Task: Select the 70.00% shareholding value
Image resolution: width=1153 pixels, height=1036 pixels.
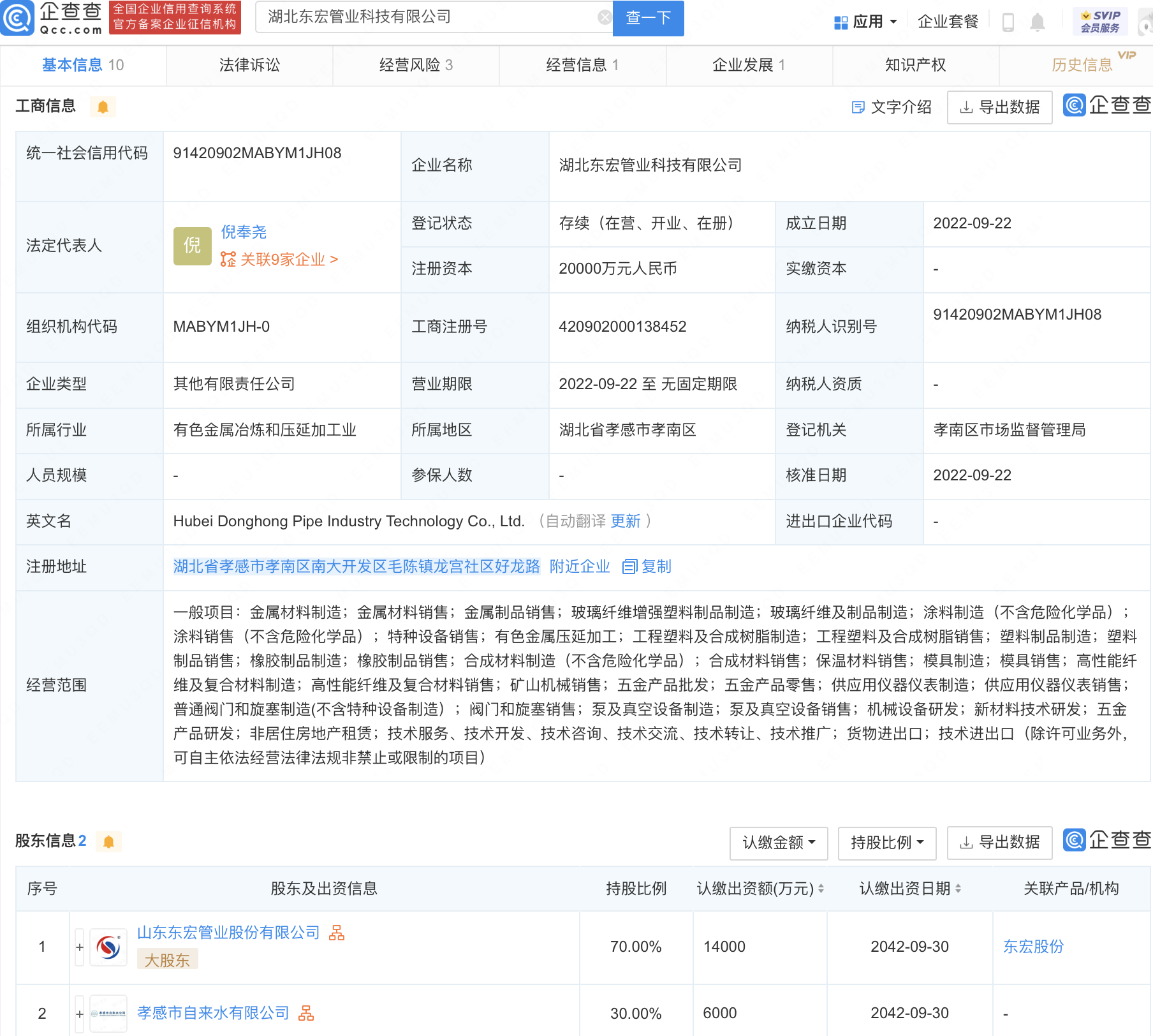Action: tap(636, 947)
